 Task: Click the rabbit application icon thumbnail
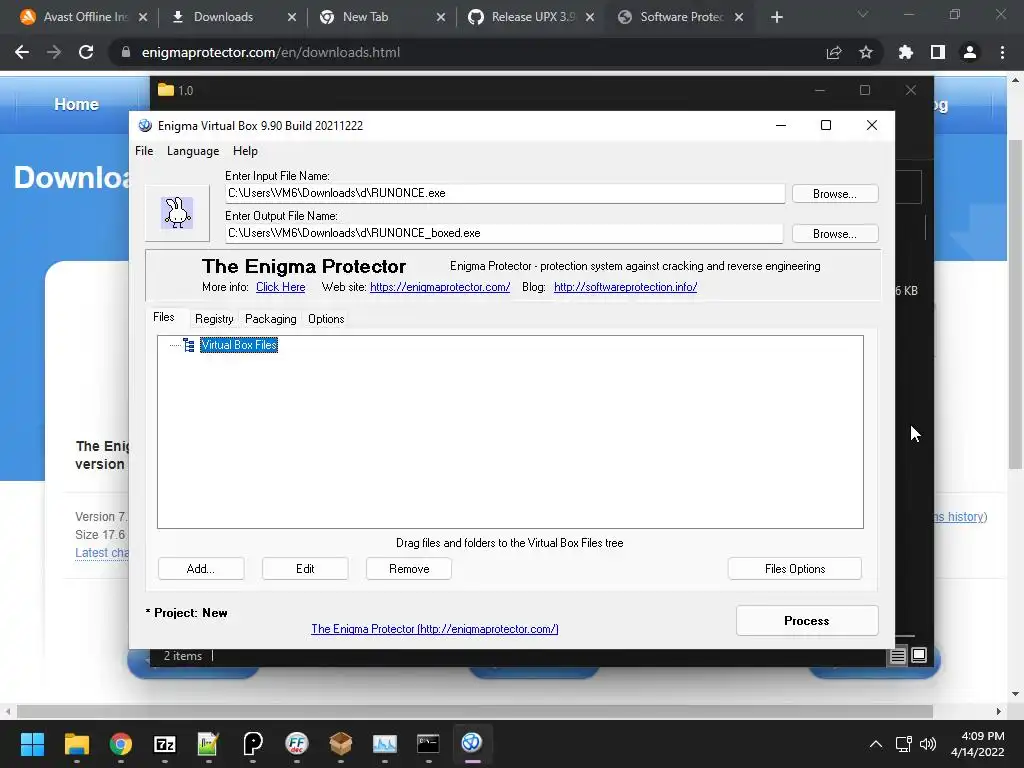[177, 213]
